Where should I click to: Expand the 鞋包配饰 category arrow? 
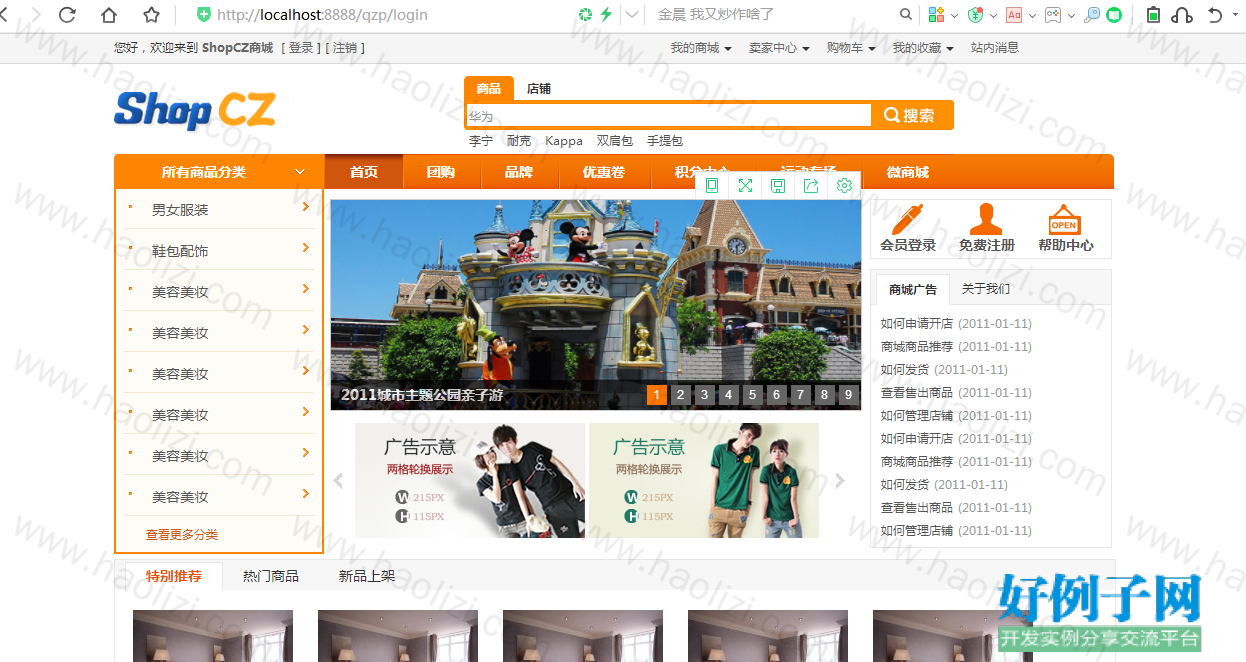click(x=305, y=248)
